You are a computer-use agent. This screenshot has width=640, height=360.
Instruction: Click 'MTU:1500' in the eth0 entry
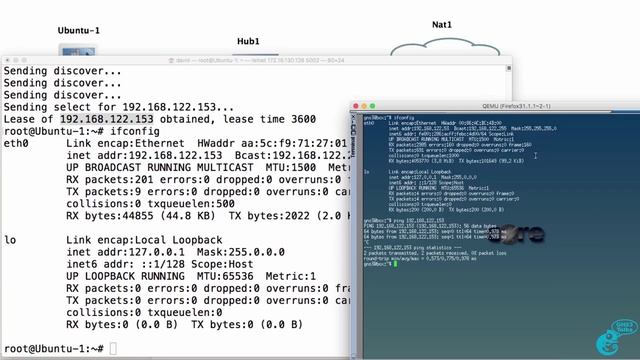pos(291,168)
